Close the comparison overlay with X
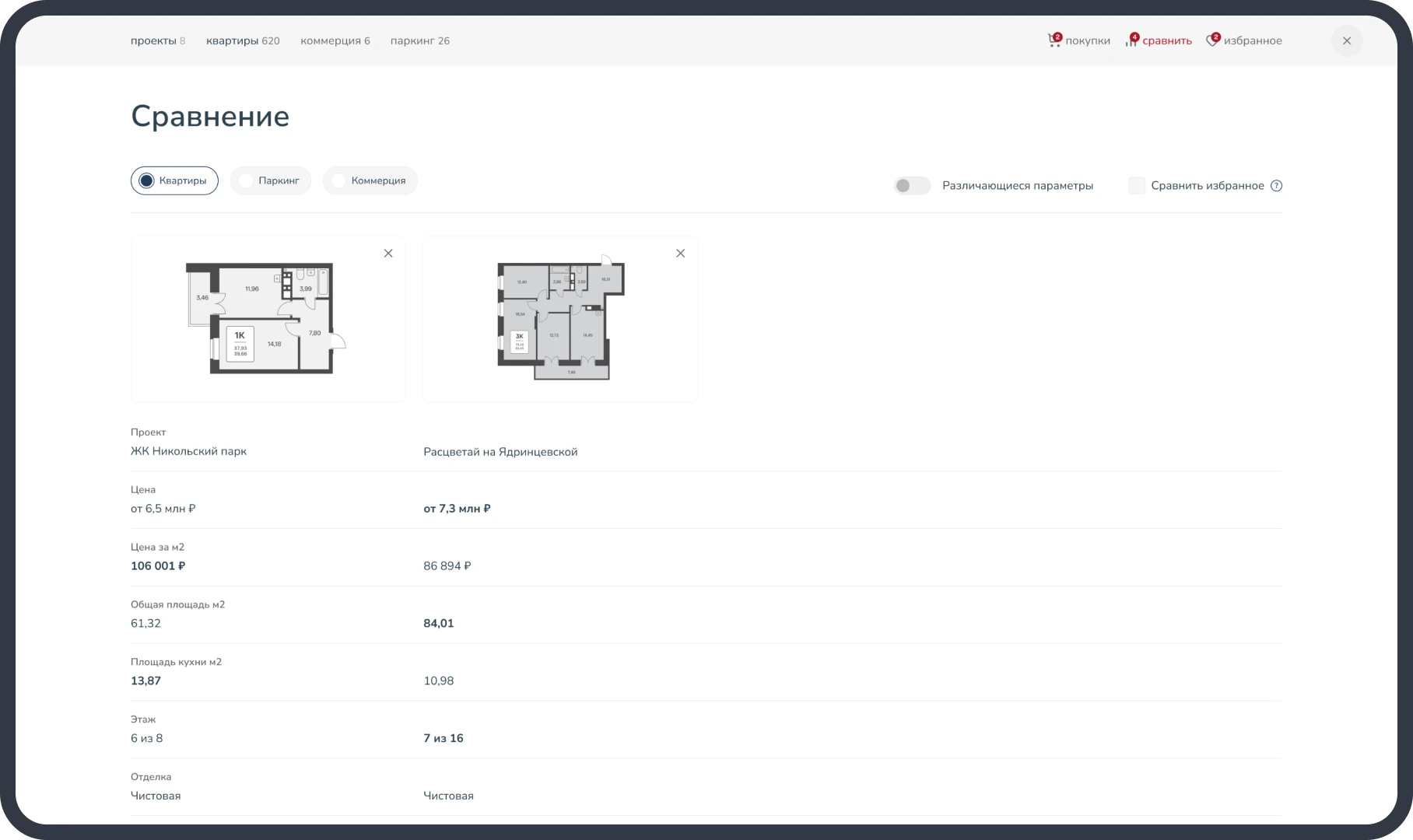The height and width of the screenshot is (840, 1413). coord(1347,40)
